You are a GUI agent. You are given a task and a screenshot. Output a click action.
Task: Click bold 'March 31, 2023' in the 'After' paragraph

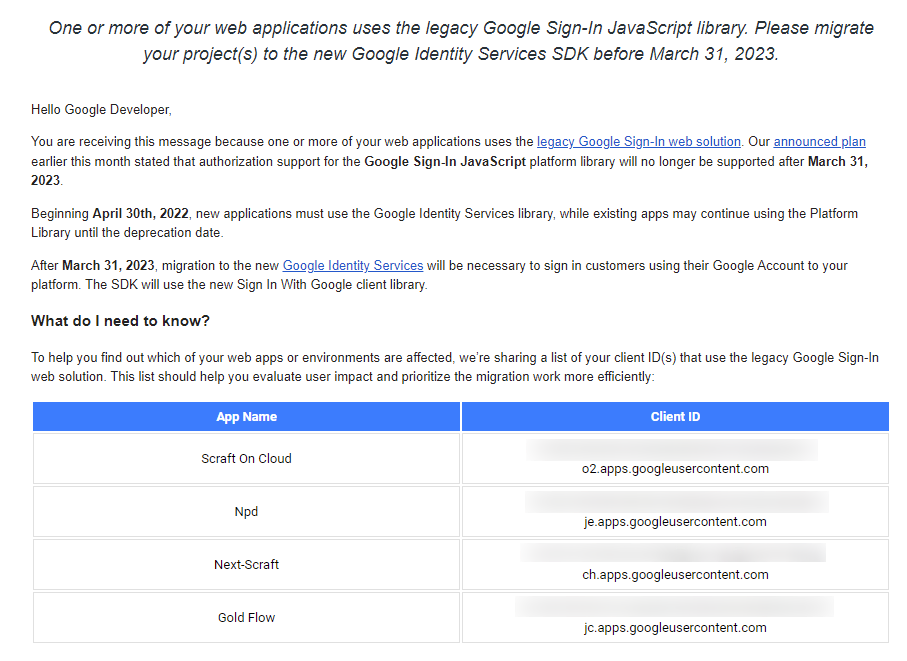coord(108,265)
